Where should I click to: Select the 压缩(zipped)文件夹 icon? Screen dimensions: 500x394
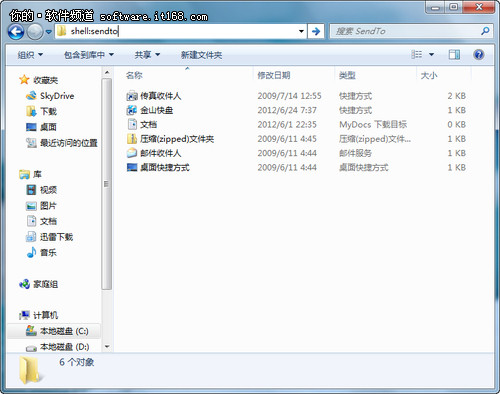click(x=132, y=139)
